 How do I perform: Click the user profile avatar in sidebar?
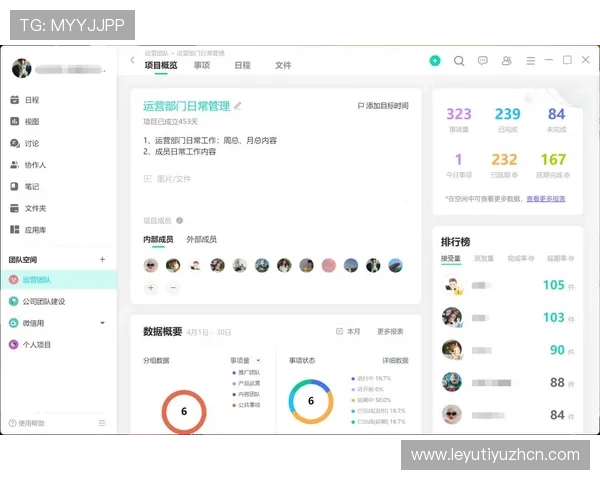pos(21,68)
